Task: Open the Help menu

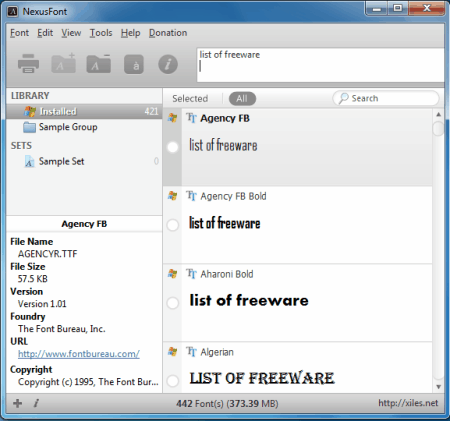Action: tap(130, 33)
